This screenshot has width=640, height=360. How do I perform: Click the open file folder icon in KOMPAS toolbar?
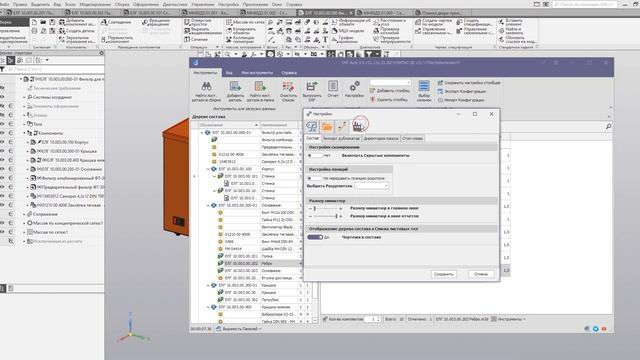(43, 22)
